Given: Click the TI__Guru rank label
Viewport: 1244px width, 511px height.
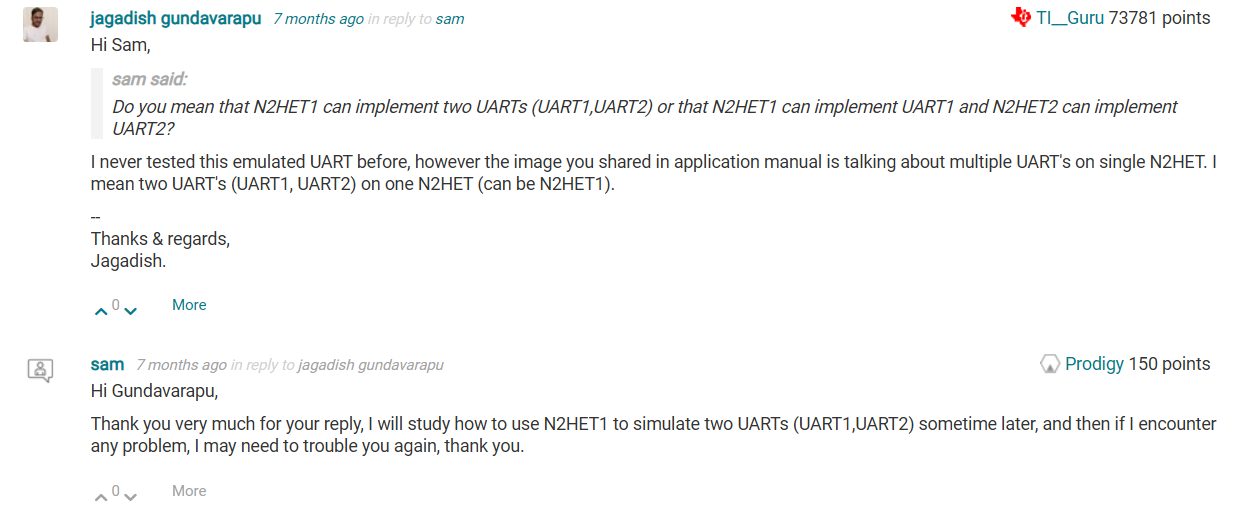Looking at the screenshot, I should click(x=1070, y=18).
